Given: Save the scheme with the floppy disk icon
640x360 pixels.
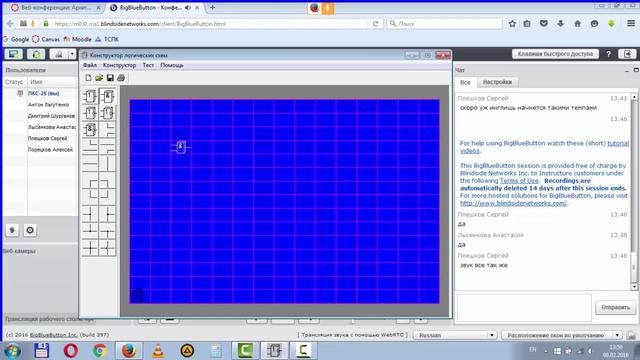Looking at the screenshot, I should 110,78.
